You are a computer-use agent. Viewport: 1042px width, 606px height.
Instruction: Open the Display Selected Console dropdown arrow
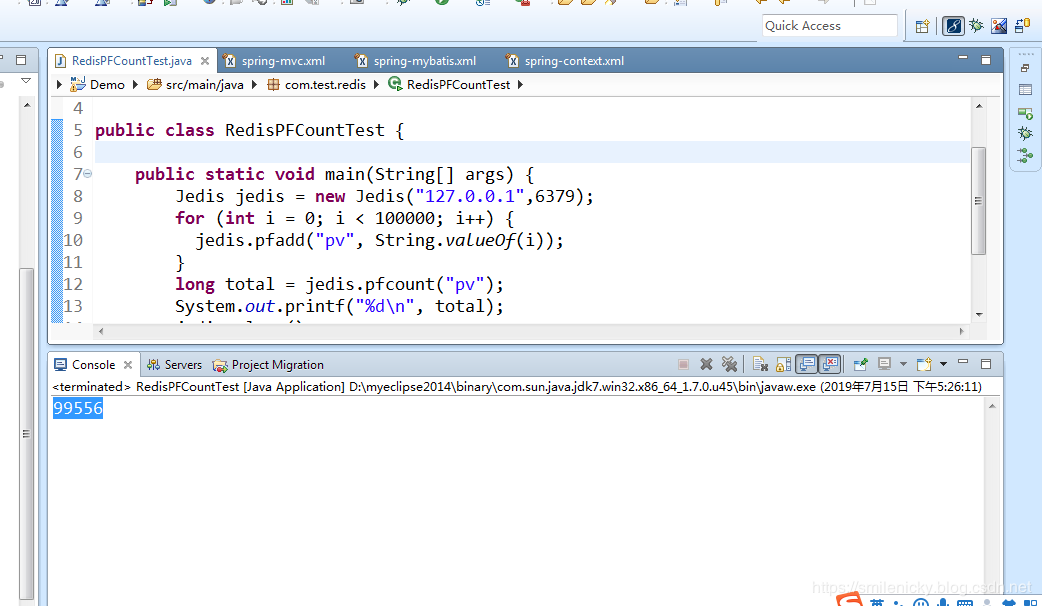tap(902, 364)
